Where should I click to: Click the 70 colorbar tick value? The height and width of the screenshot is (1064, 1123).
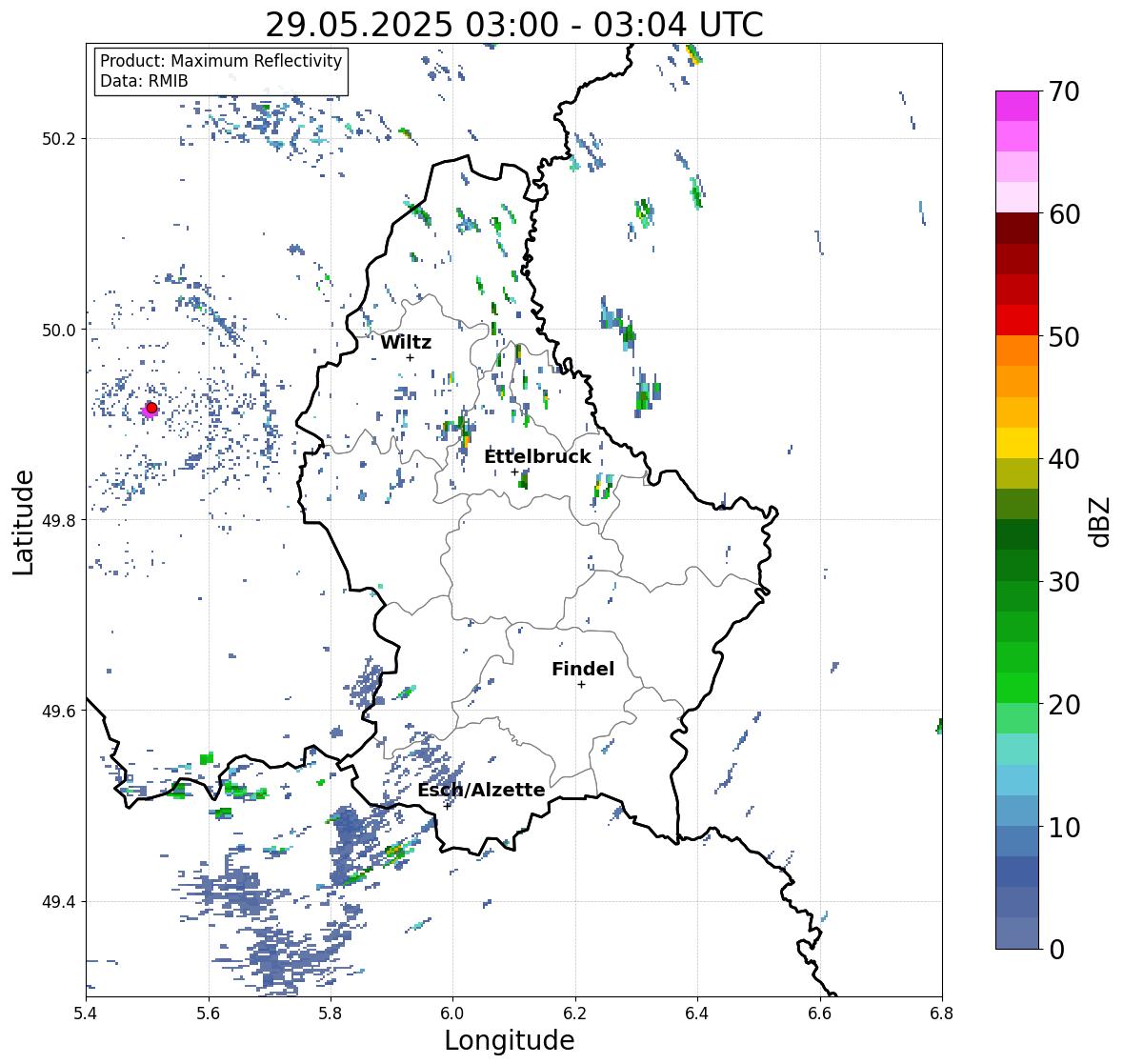(1064, 91)
